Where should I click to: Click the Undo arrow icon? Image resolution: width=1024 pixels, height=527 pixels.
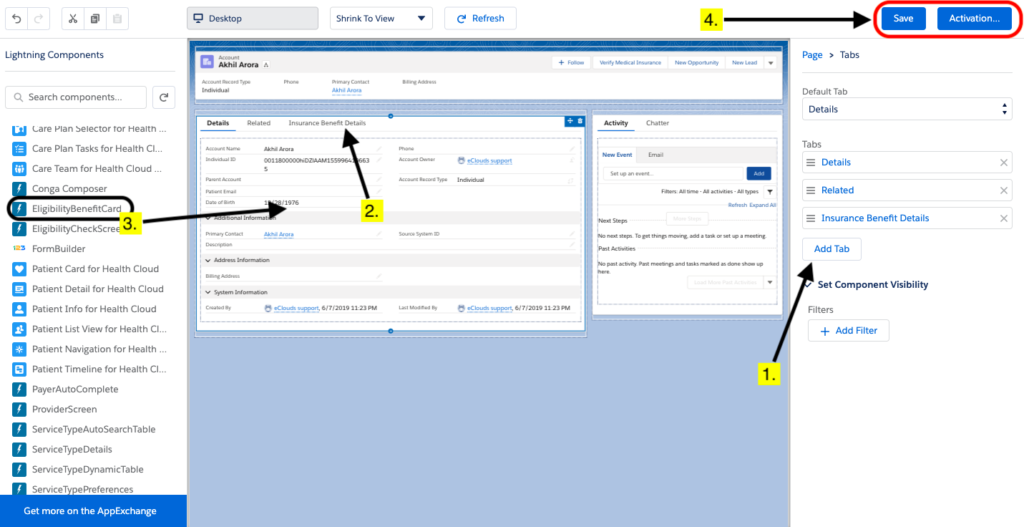pos(17,19)
